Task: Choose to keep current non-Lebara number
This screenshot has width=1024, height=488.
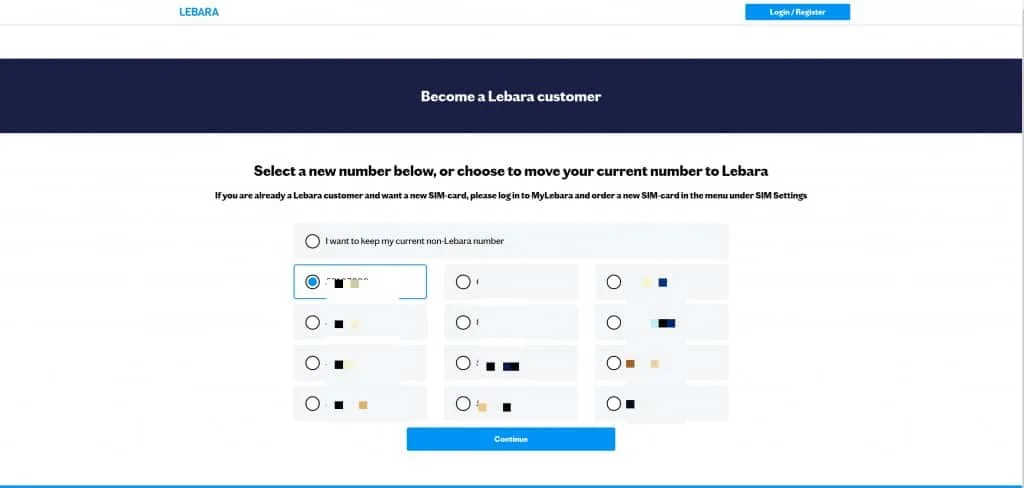Action: pyautogui.click(x=313, y=241)
